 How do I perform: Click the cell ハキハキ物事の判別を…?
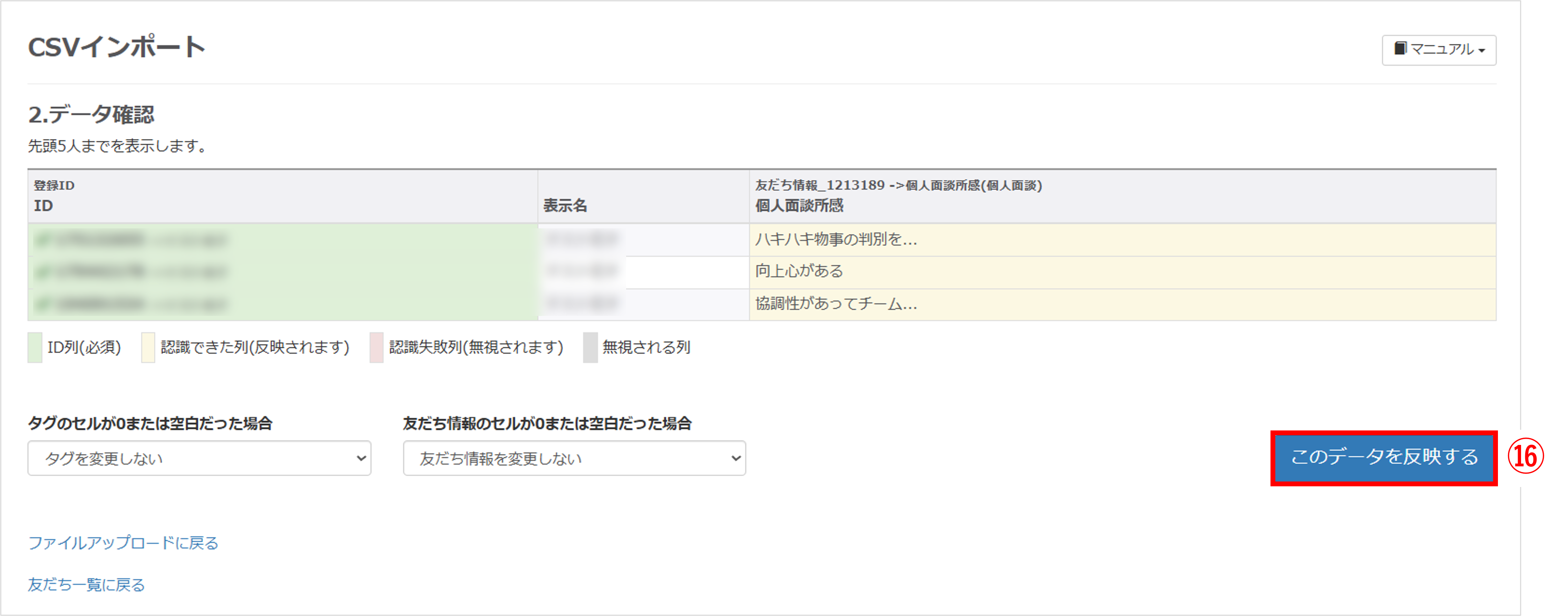click(836, 240)
